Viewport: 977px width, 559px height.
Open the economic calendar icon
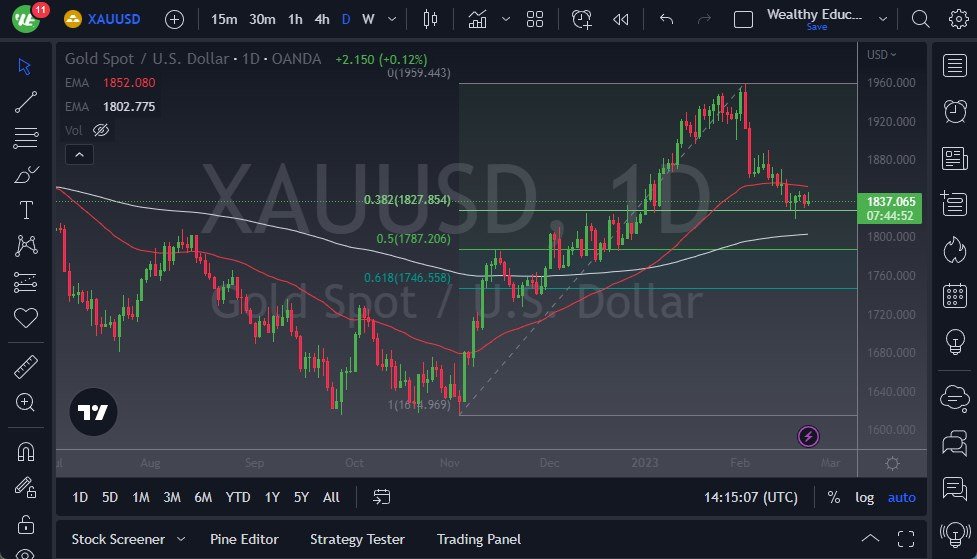click(x=955, y=295)
